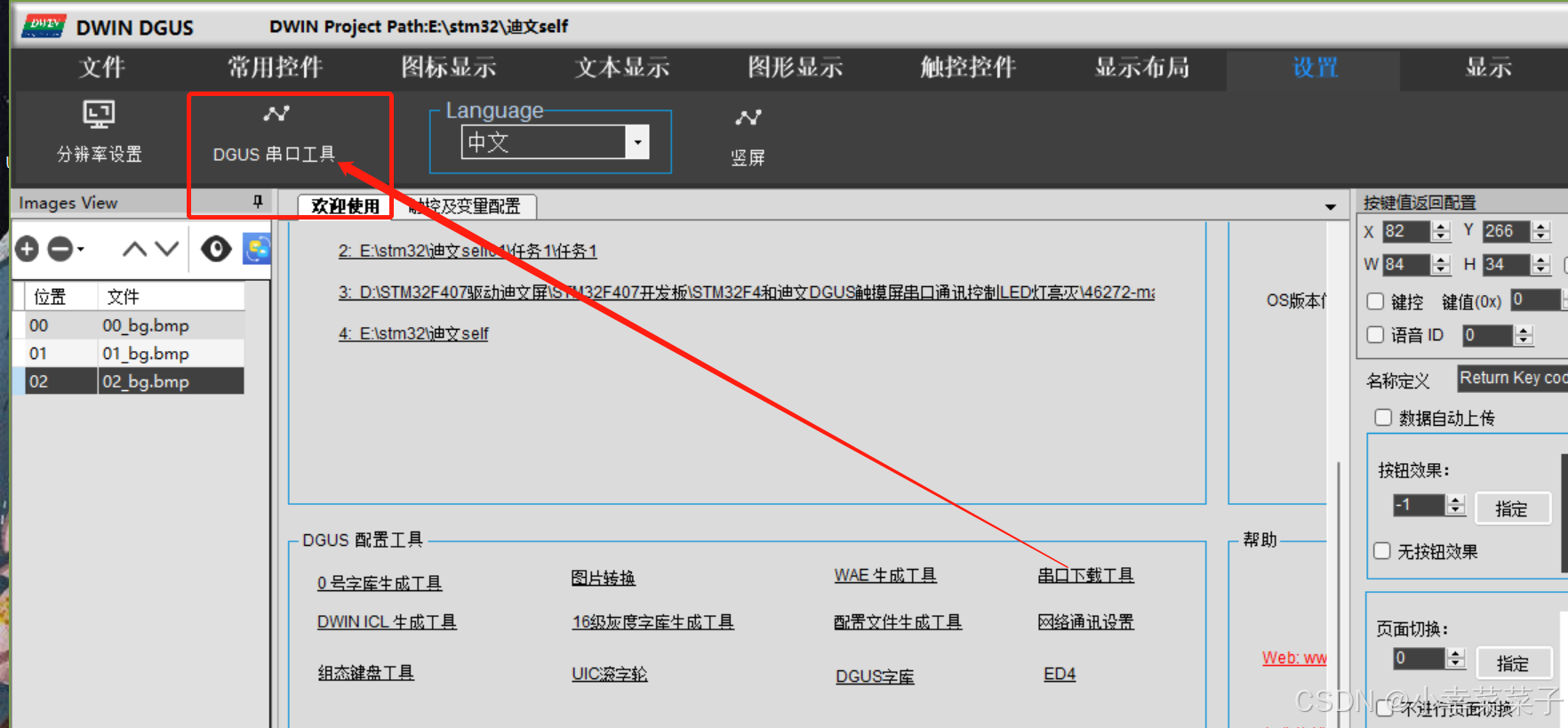Image resolution: width=1568 pixels, height=728 pixels.
Task: Open the 常用控件 menu
Action: (275, 68)
